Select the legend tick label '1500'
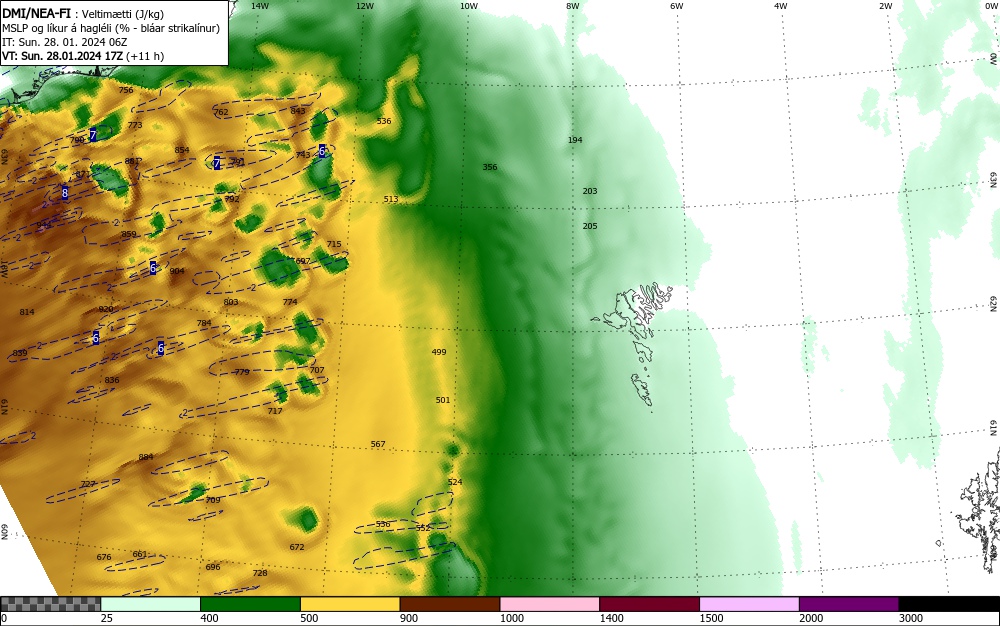This screenshot has width=1000, height=626. coord(711,618)
